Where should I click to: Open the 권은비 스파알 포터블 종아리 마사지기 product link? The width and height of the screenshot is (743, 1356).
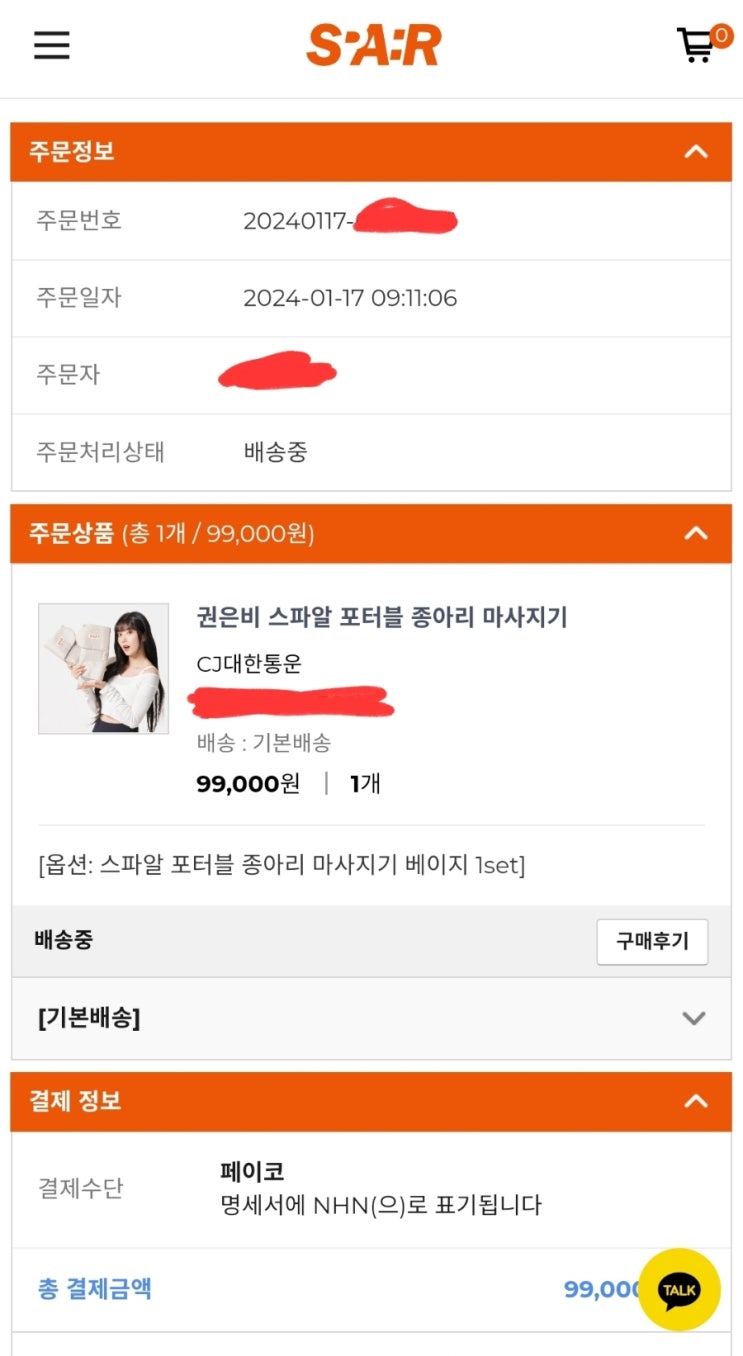coord(382,617)
